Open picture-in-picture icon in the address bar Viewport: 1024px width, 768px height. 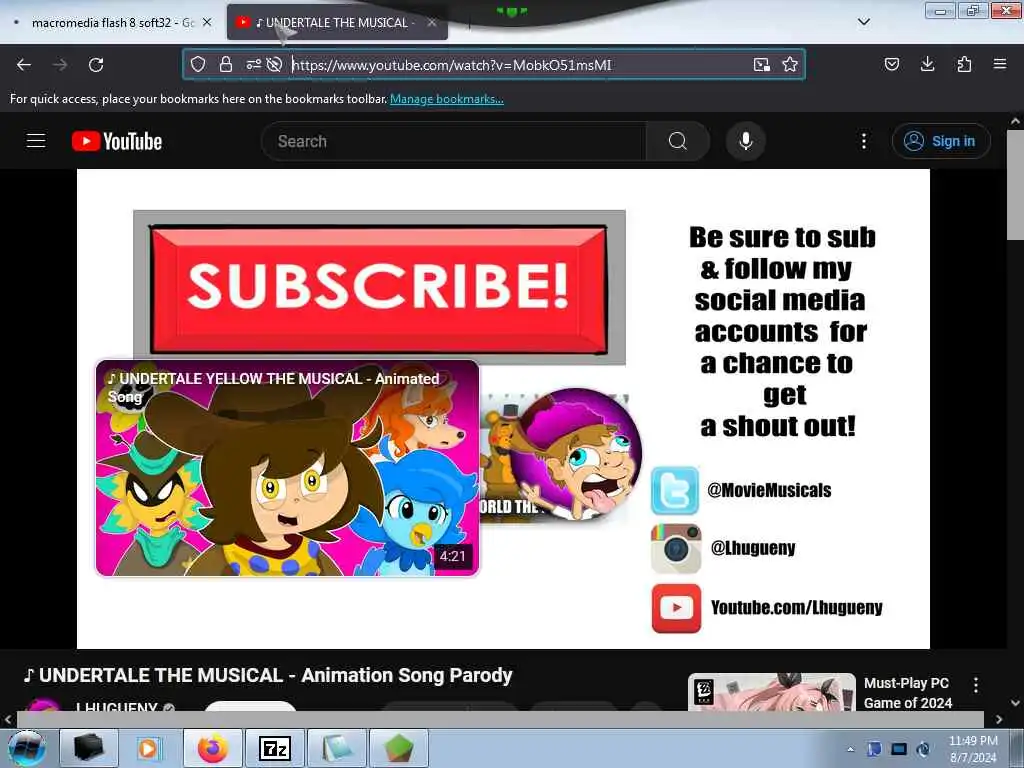761,64
